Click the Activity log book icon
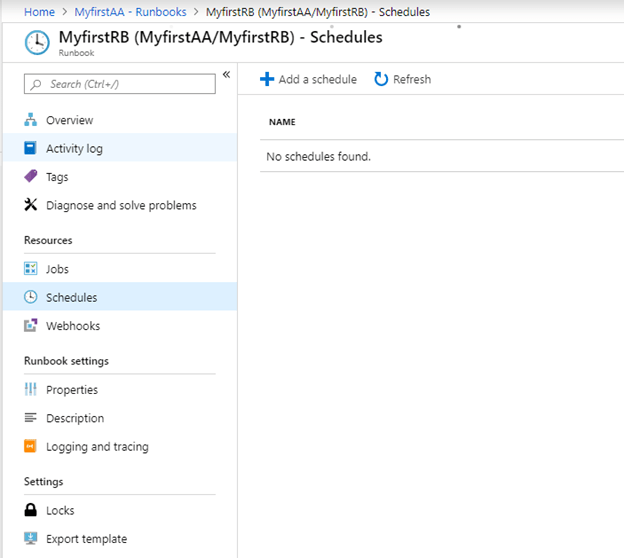Viewport: 624px width, 558px height. pyautogui.click(x=30, y=149)
